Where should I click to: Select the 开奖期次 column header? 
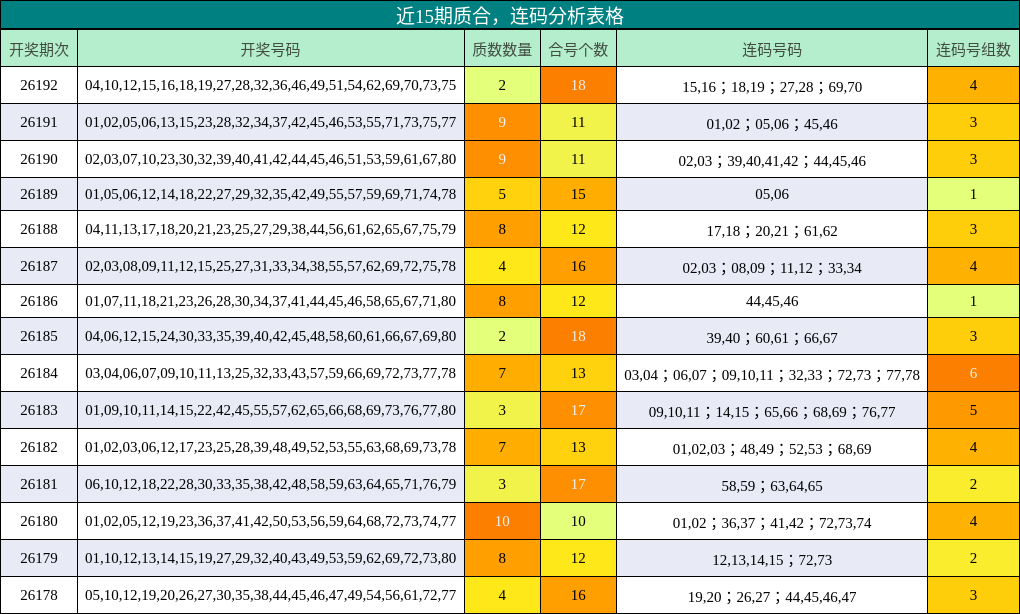point(39,49)
